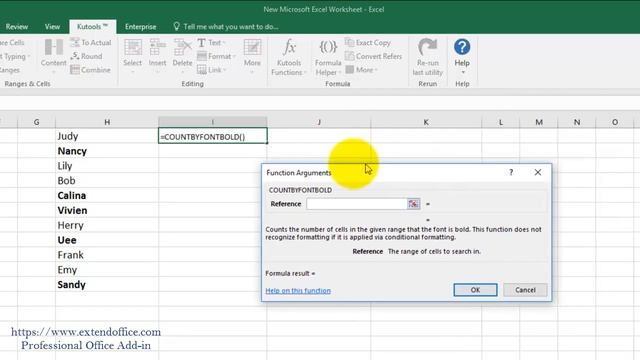Viewport: 640px width, 360px height.
Task: Click the Text tool icon
Action: [202, 42]
